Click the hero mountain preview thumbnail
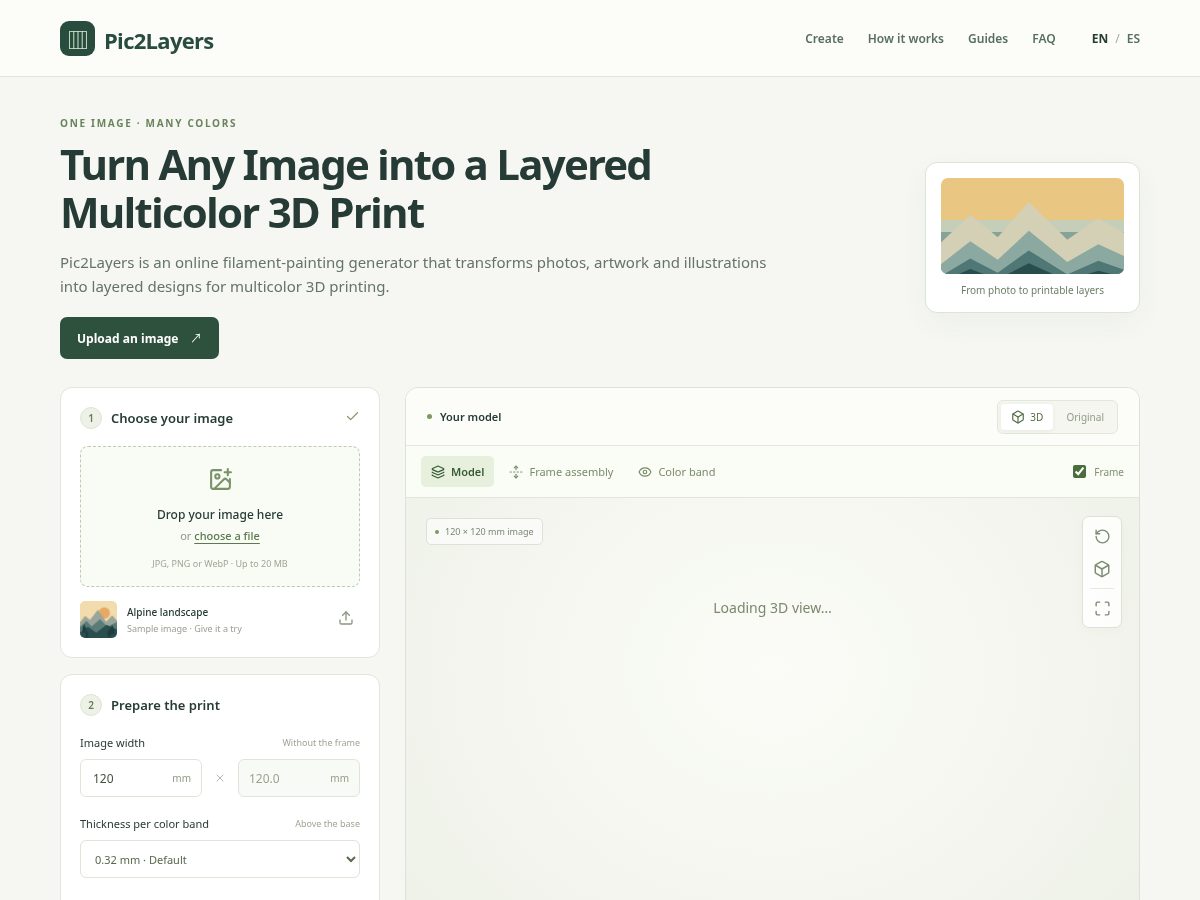 coord(1032,226)
